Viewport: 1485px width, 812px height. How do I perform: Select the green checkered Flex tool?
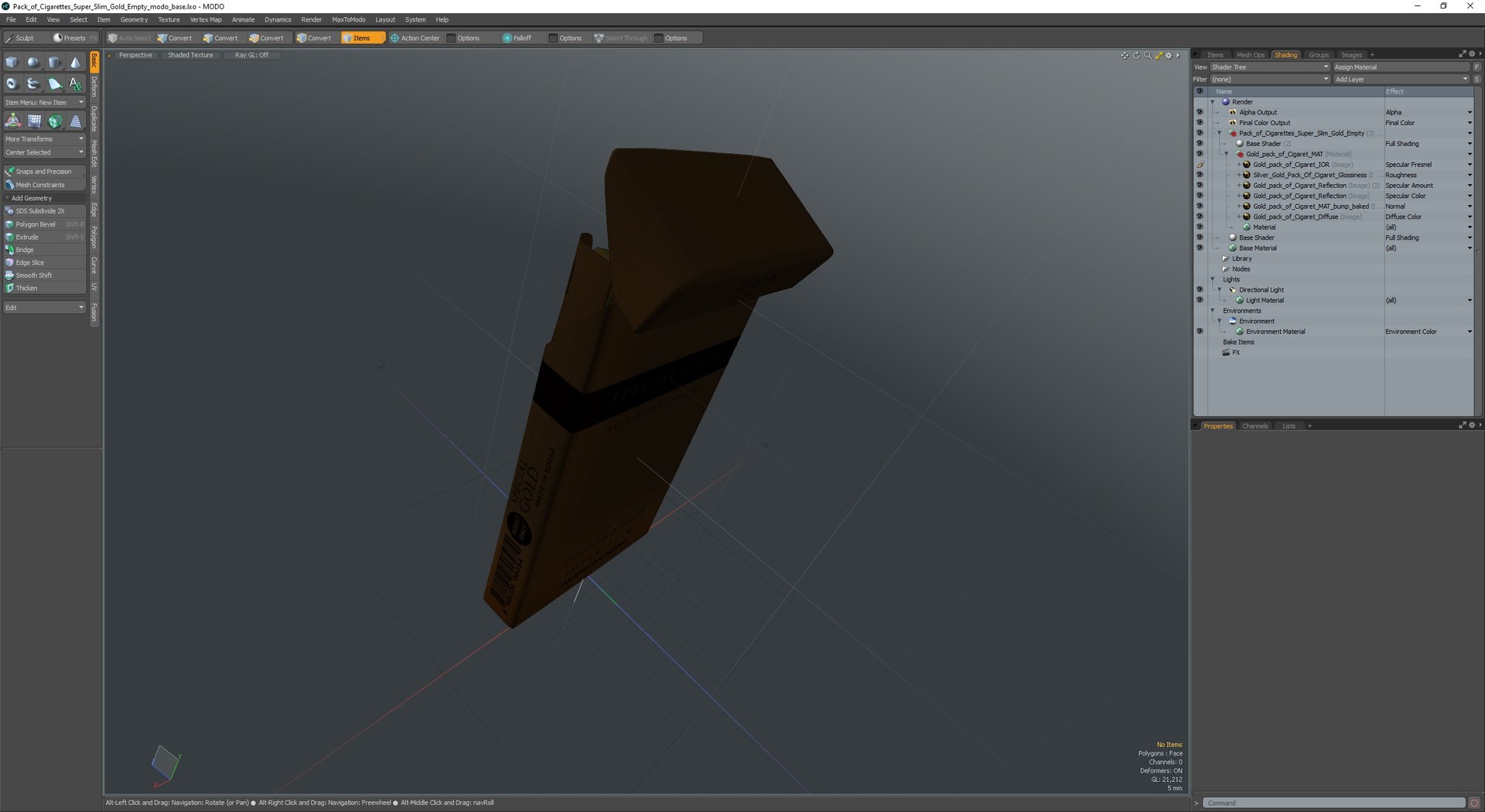pos(55,121)
